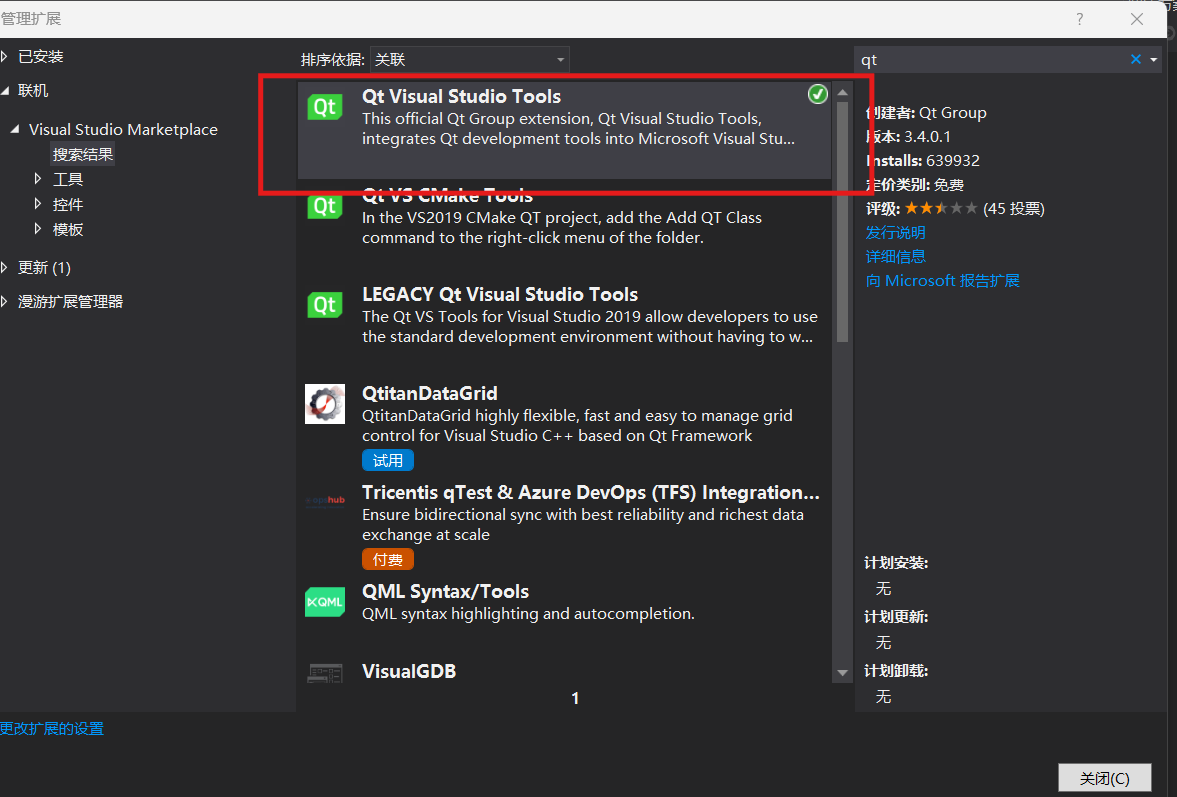
Task: Open the 发行说明 release notes link
Action: tap(894, 232)
